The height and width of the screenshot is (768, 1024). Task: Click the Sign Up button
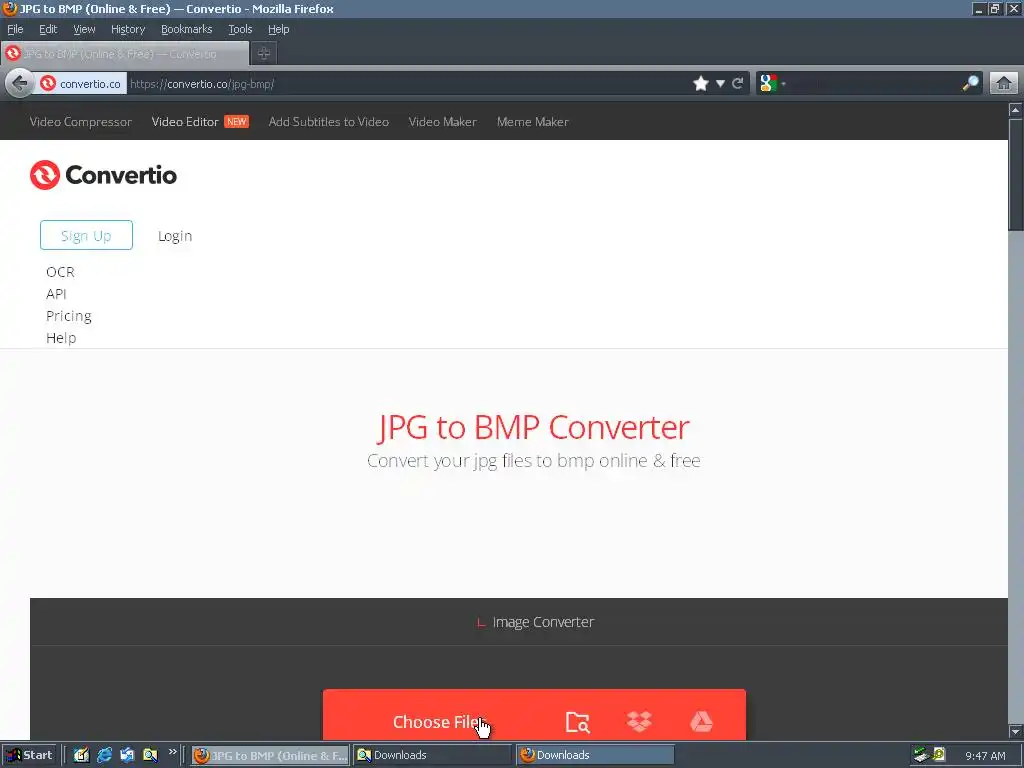pos(86,235)
